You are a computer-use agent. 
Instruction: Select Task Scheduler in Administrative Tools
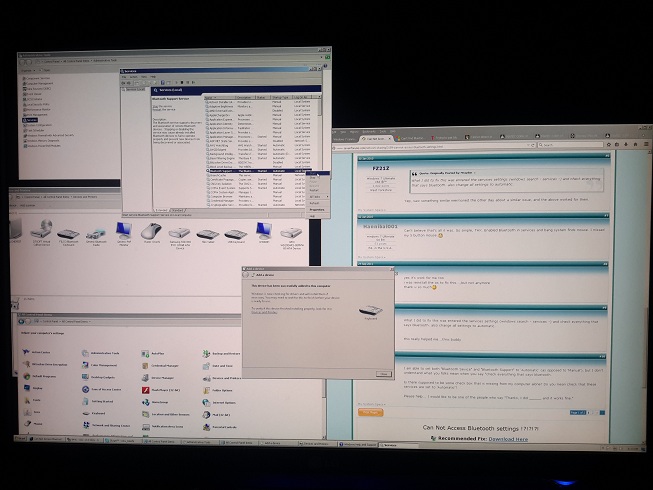pyautogui.click(x=34, y=130)
